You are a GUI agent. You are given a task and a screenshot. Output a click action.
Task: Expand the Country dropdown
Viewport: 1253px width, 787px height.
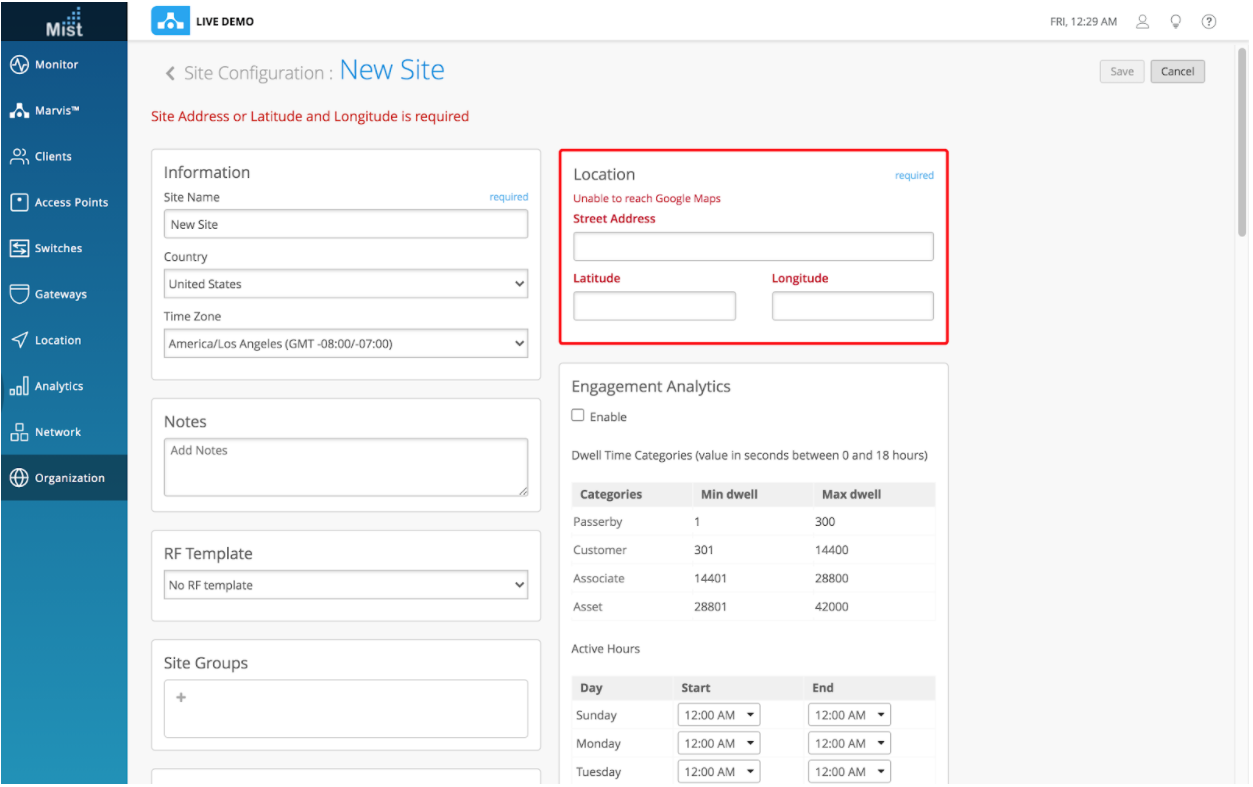[345, 284]
